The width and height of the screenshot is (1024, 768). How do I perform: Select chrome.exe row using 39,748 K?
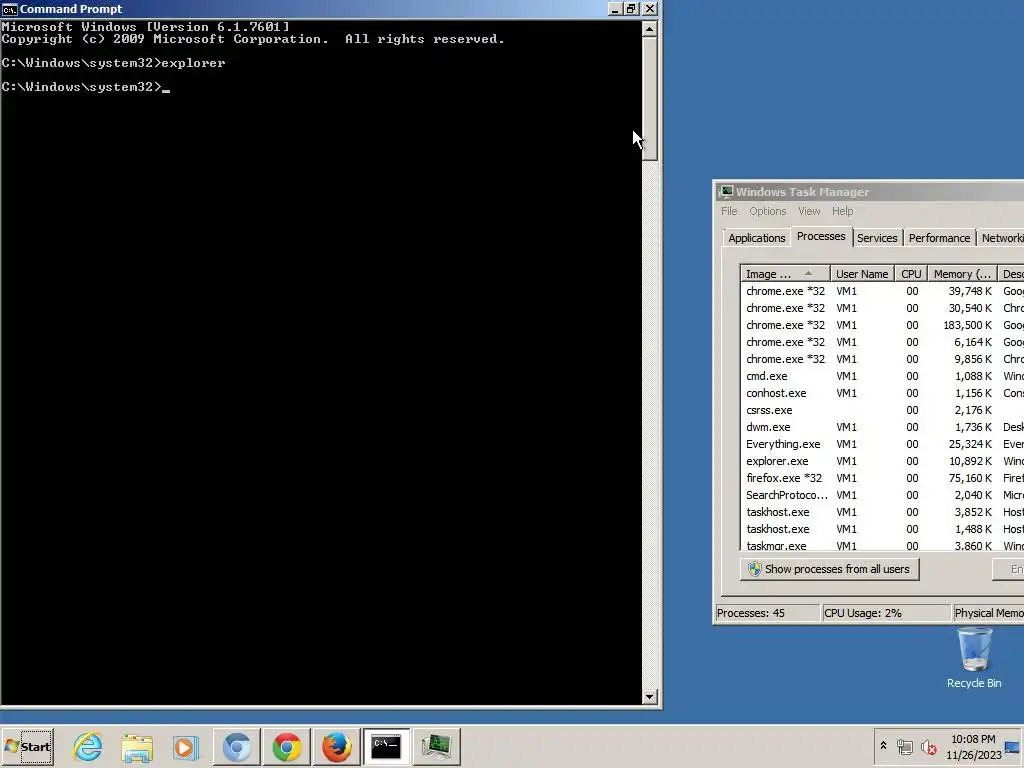pos(883,291)
